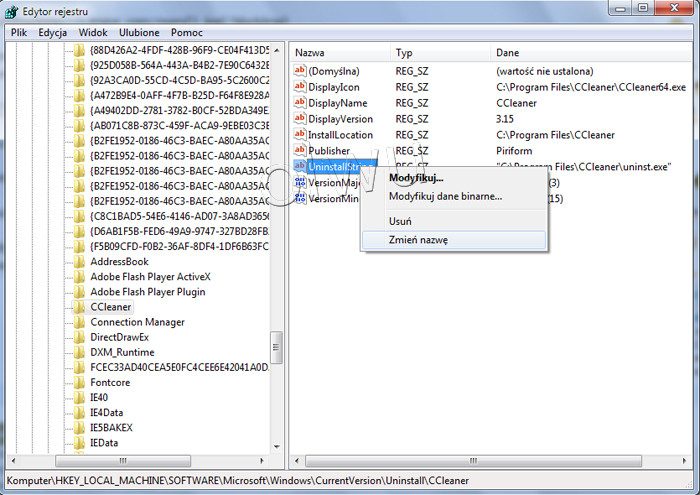Screen dimensions: 700x495
Task: Select the {92A3CA0D-55CD-4C5D key
Action: [x=179, y=80]
